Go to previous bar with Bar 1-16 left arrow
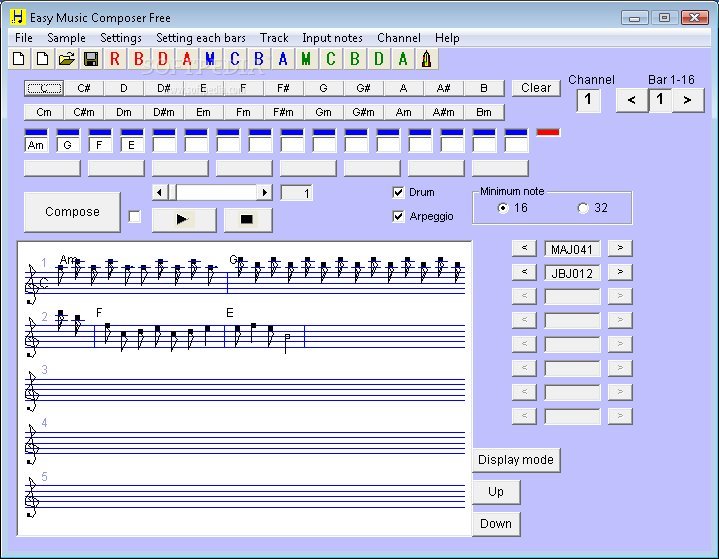This screenshot has width=719, height=559. click(x=632, y=100)
